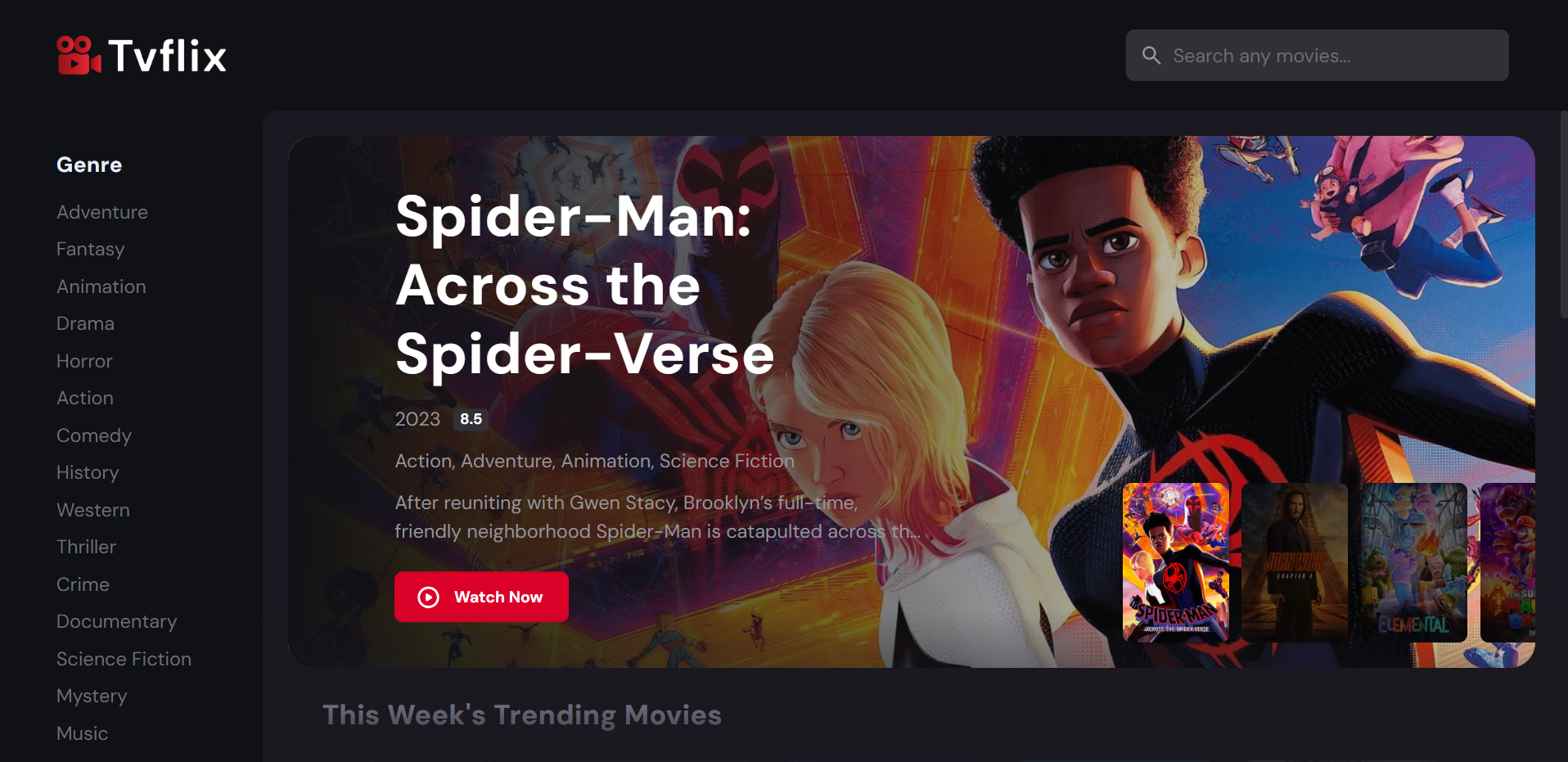Click the page vertical scrollbar
Image resolution: width=1568 pixels, height=762 pixels.
pyautogui.click(x=1563, y=214)
